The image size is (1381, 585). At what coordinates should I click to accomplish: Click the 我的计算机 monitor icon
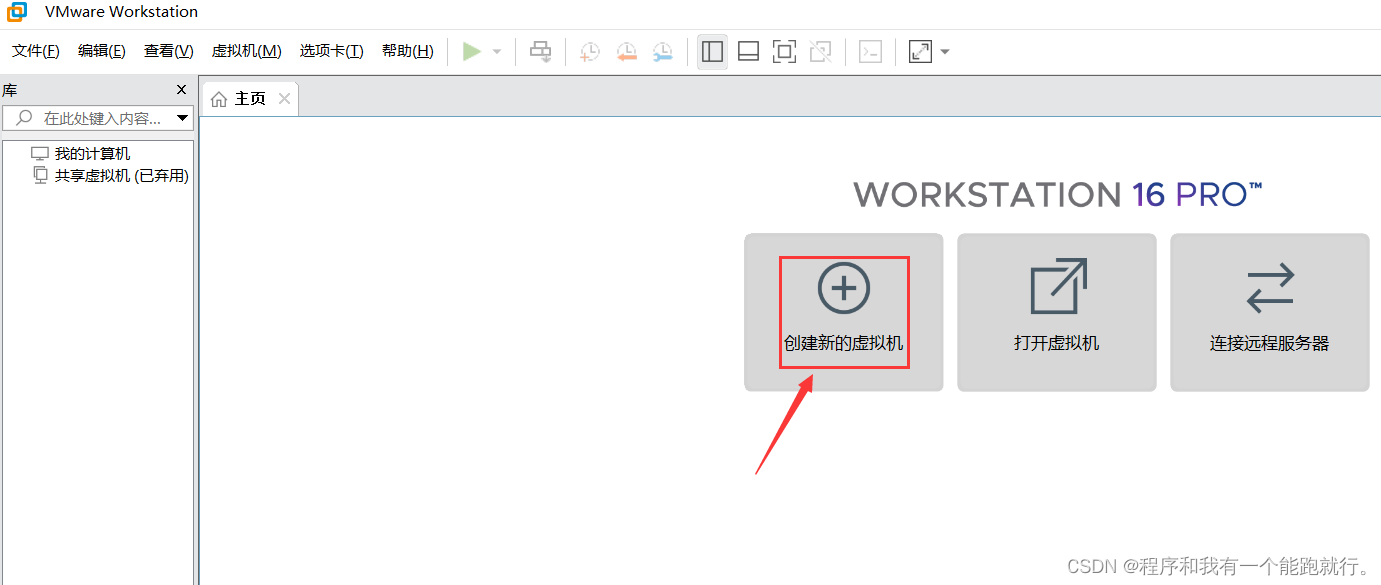pos(40,154)
